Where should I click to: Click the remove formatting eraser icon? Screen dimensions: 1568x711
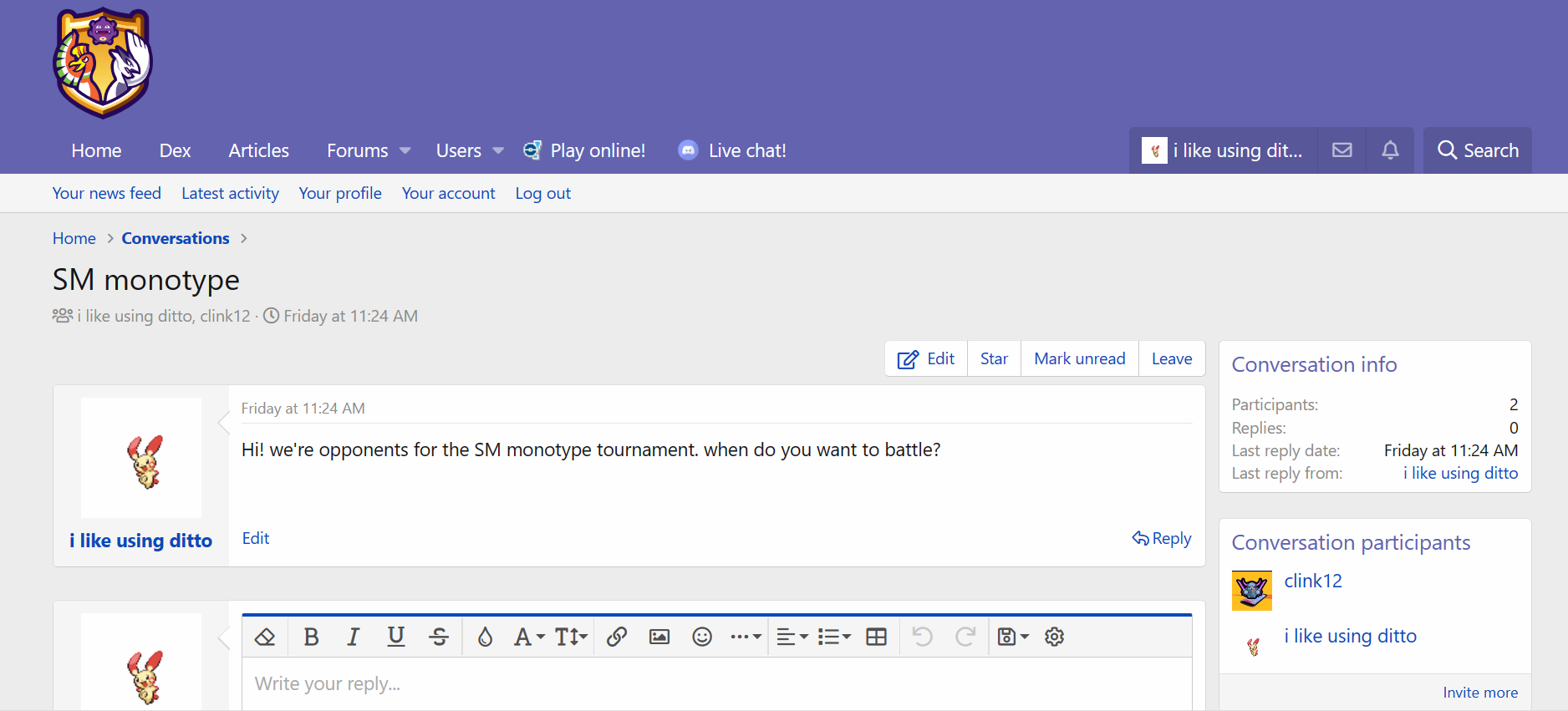coord(265,637)
